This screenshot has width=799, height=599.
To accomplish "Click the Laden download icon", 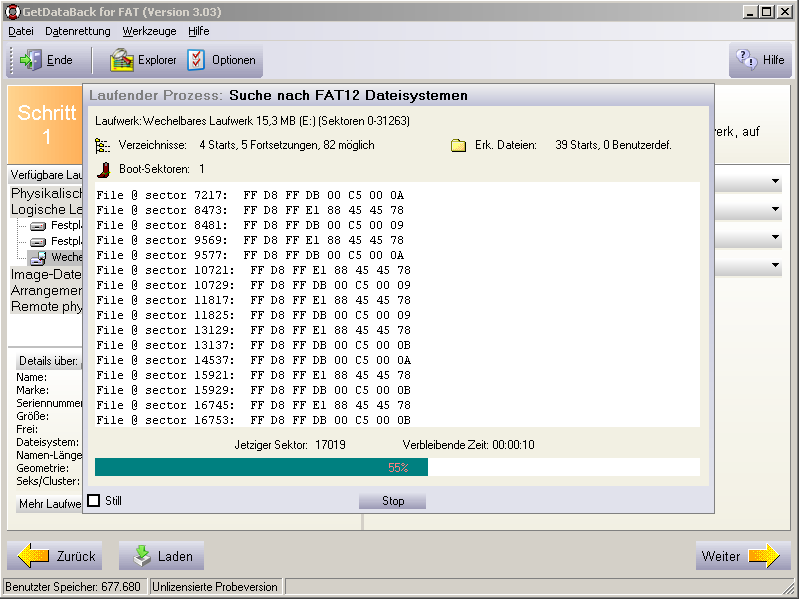I will 142,556.
